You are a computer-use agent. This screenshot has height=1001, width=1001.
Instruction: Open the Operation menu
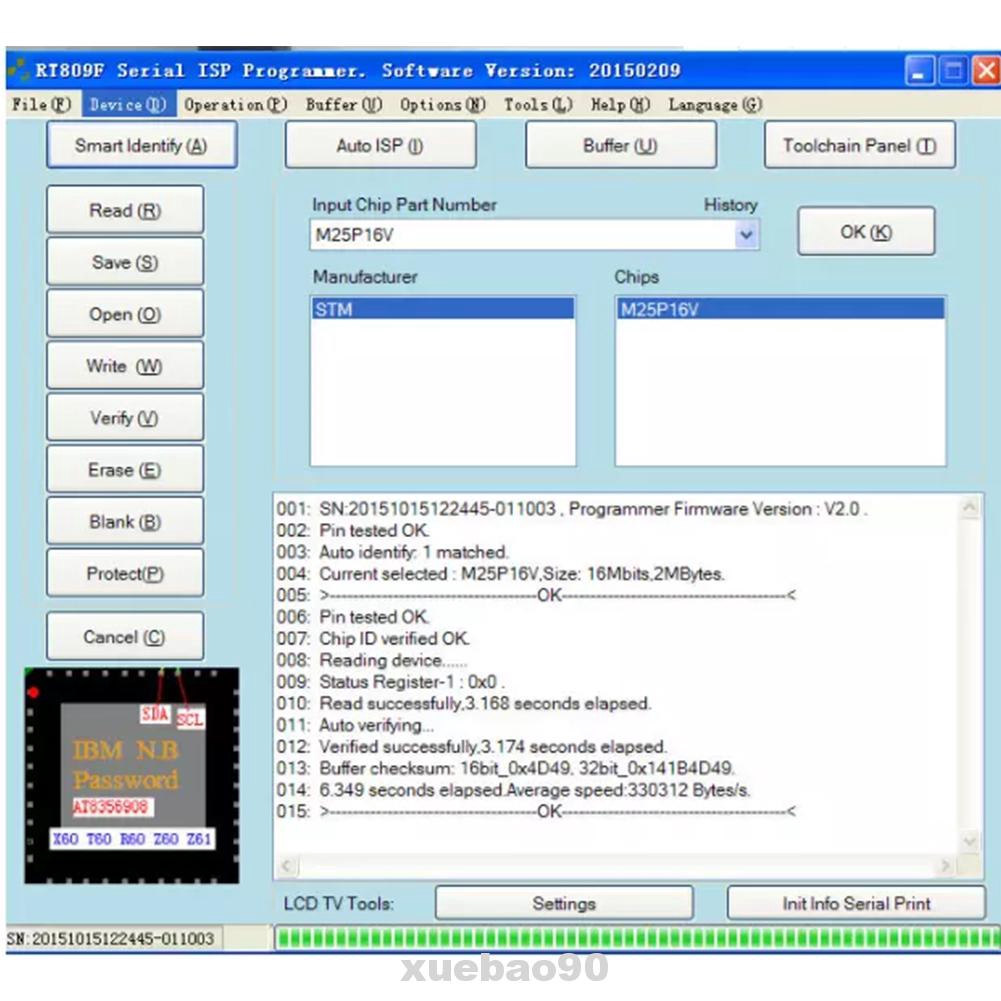pyautogui.click(x=236, y=105)
